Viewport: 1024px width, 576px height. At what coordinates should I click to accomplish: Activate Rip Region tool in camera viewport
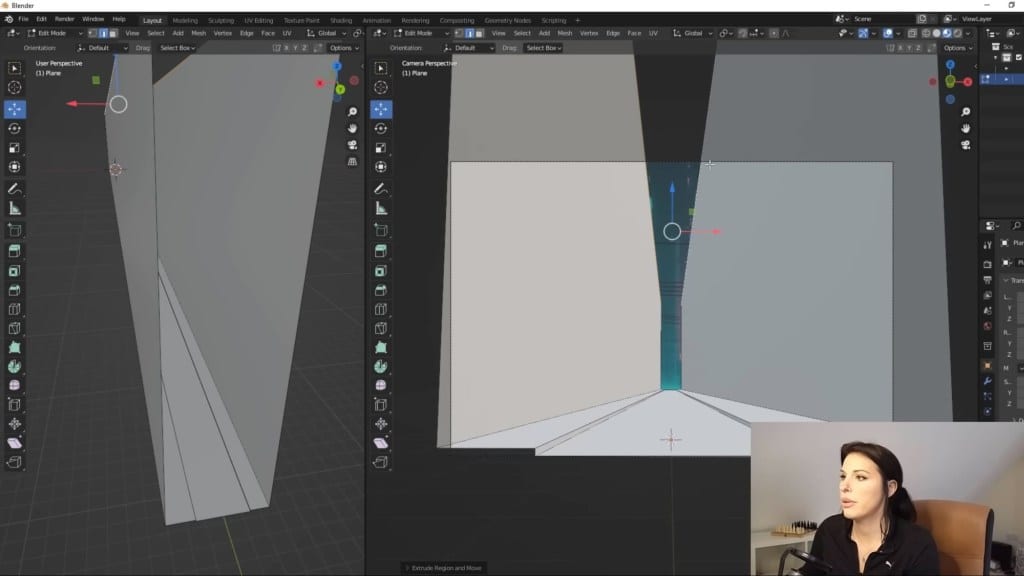381,462
